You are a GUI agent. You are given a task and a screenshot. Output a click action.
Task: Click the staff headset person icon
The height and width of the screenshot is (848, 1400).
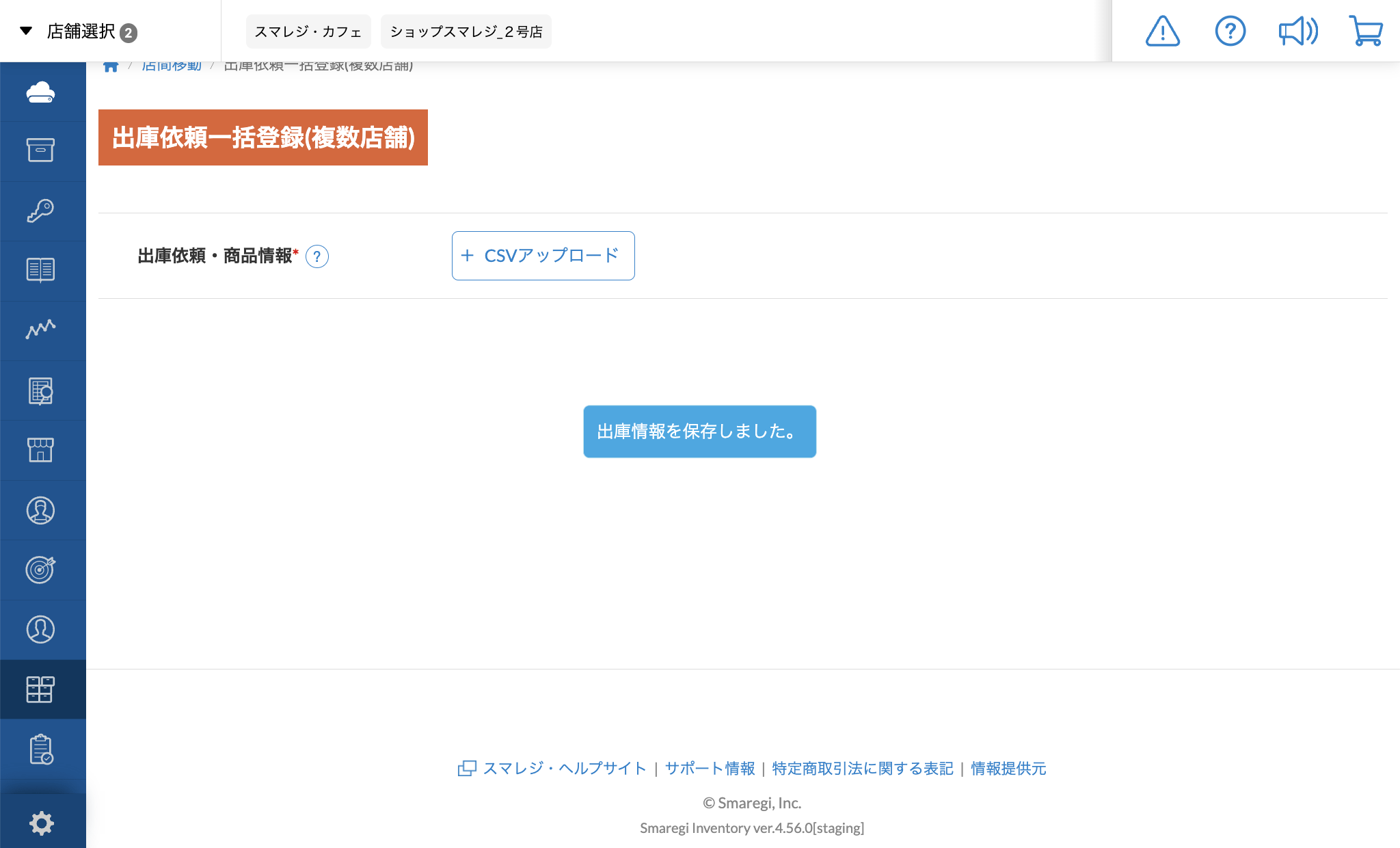(x=41, y=510)
